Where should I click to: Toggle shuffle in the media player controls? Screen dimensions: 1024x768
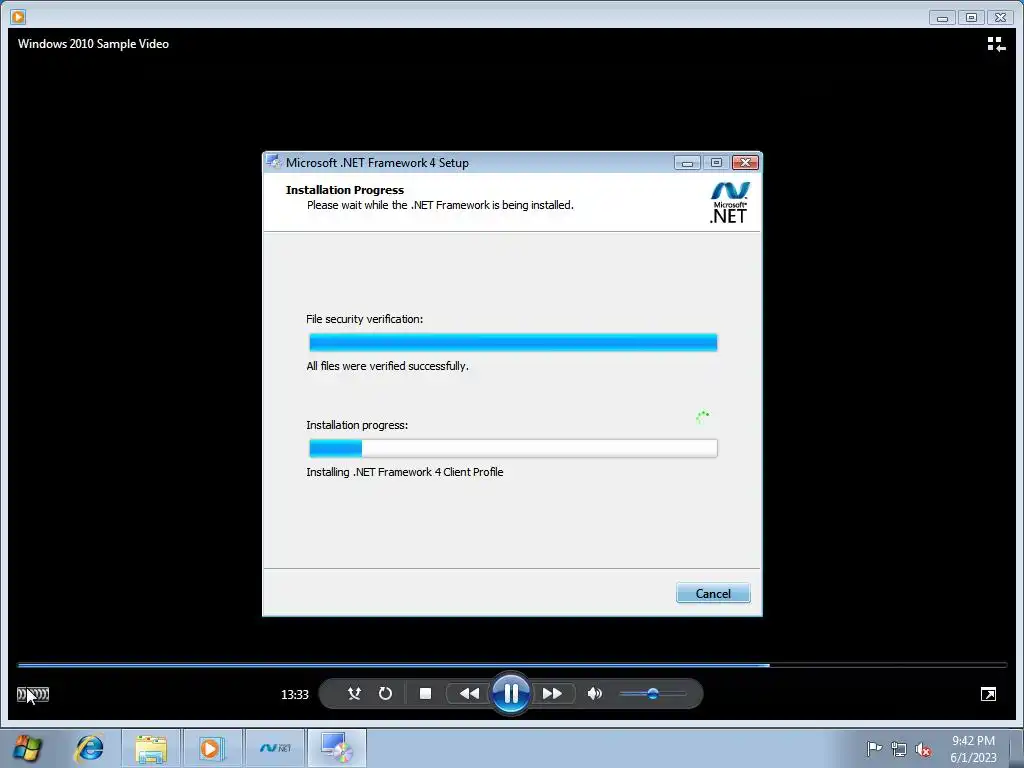354,694
